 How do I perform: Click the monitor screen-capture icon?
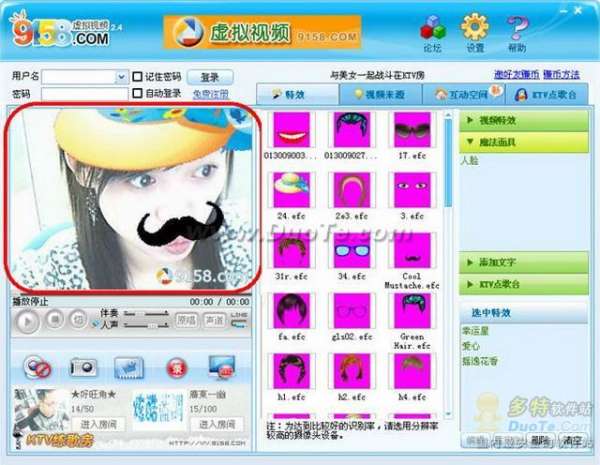click(x=221, y=367)
